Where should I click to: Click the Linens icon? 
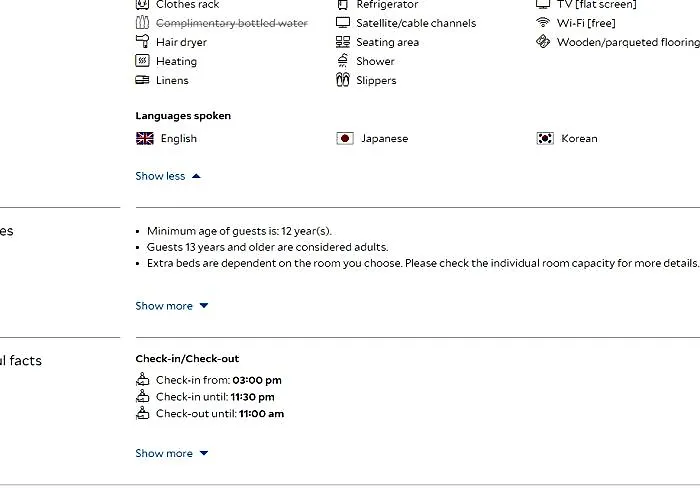click(142, 80)
